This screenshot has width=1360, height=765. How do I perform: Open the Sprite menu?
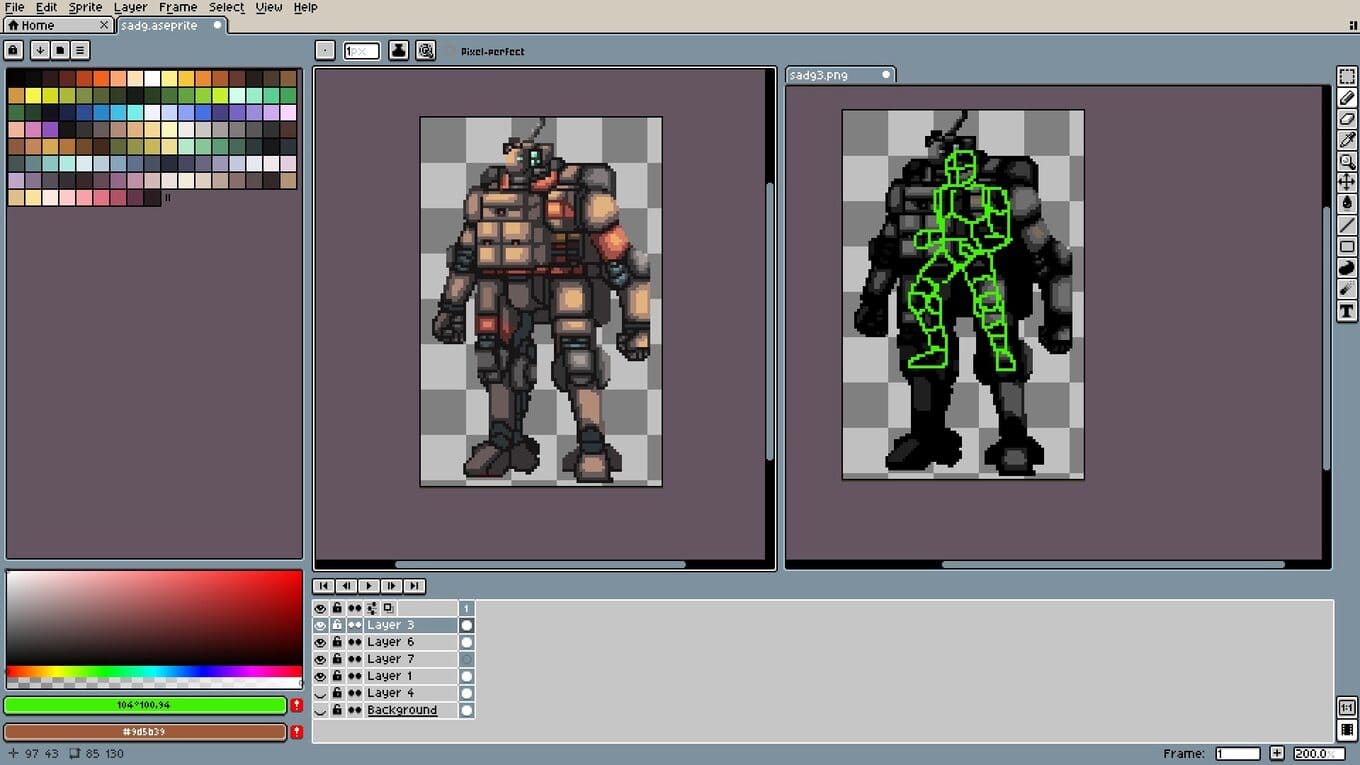85,7
